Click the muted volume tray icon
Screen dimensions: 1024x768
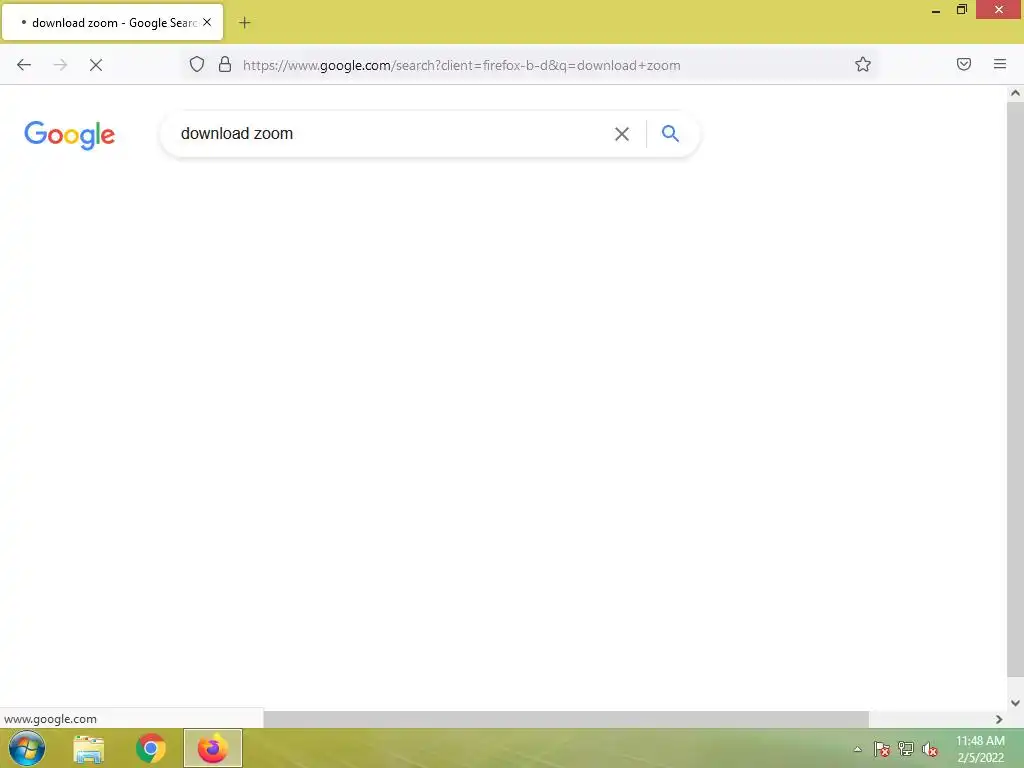(x=930, y=749)
